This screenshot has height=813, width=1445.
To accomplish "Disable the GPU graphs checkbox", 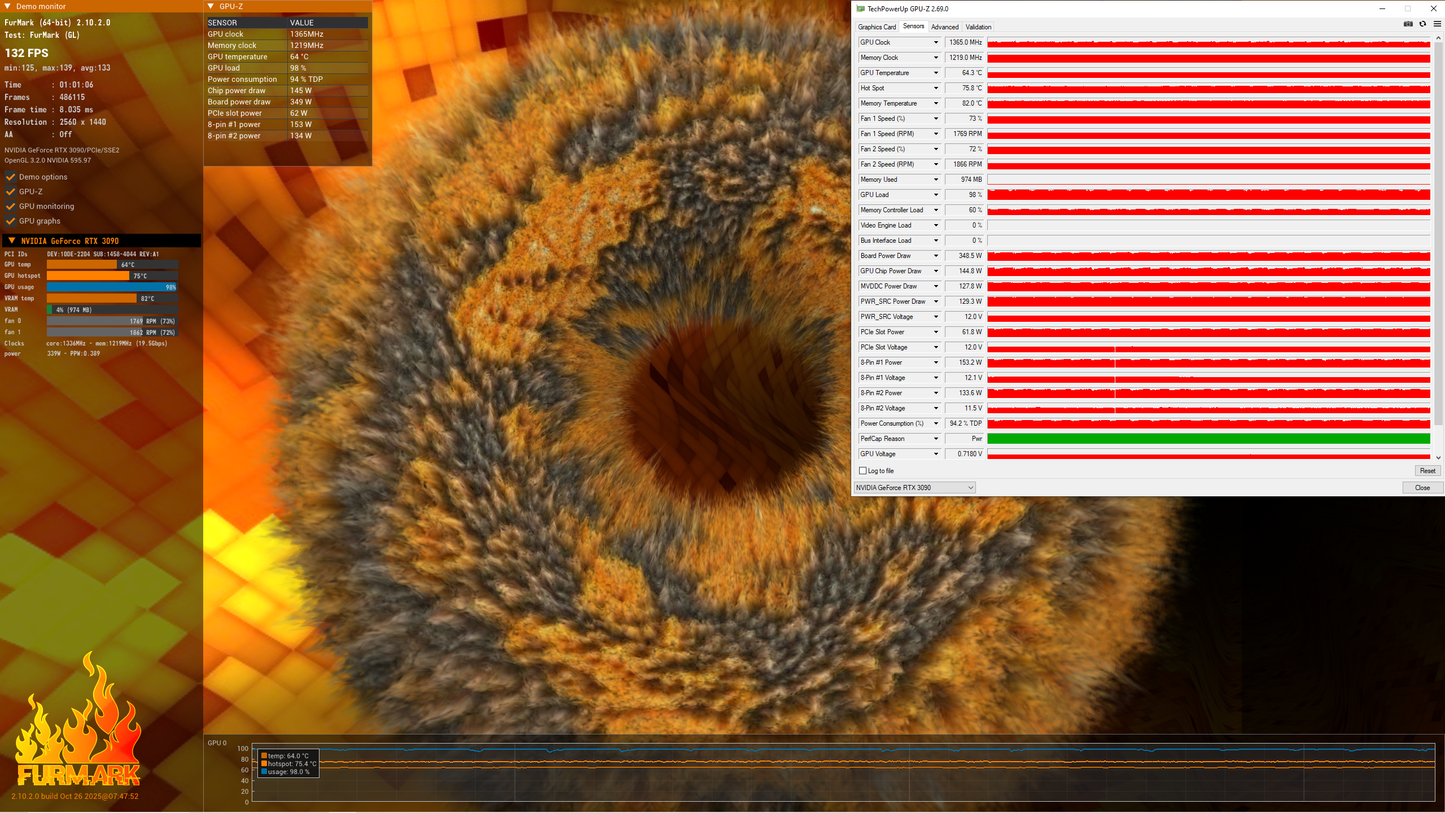I will [x=11, y=221].
